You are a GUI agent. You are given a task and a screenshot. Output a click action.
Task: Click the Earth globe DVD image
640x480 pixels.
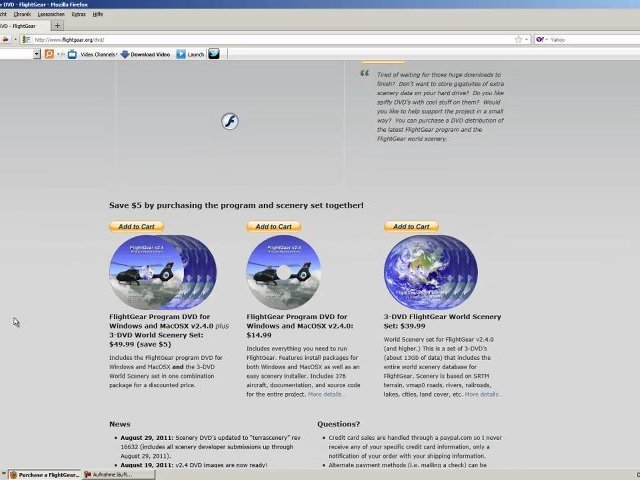(x=425, y=273)
